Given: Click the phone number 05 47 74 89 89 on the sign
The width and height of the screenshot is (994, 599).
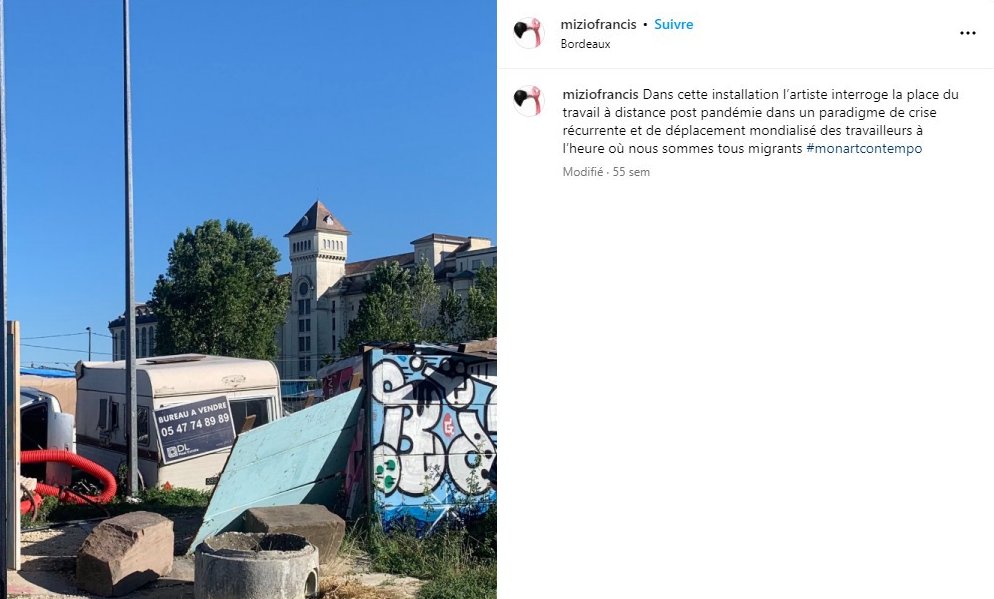Looking at the screenshot, I should point(195,425).
